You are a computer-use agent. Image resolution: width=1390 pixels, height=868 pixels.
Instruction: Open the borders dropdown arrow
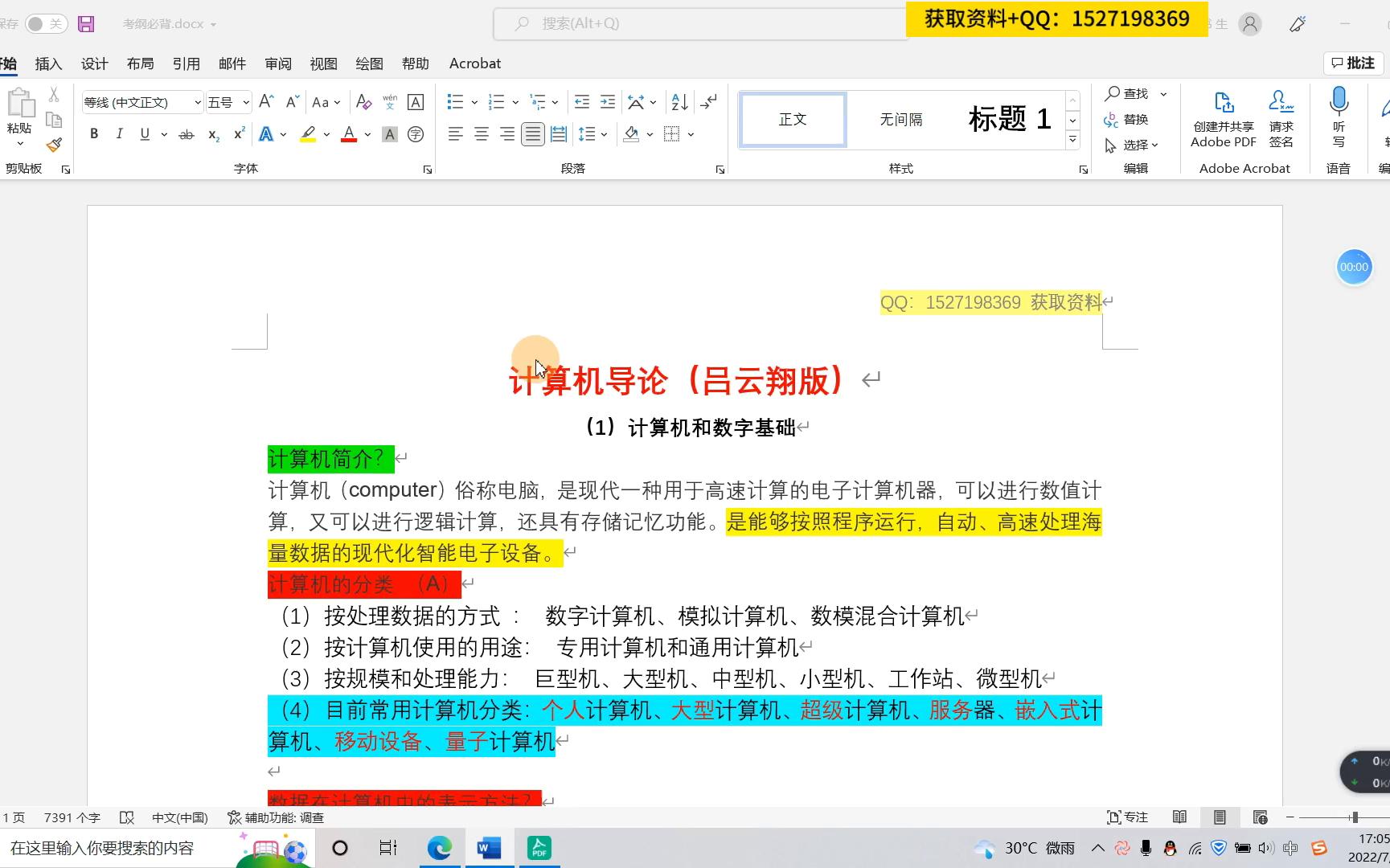(x=691, y=134)
